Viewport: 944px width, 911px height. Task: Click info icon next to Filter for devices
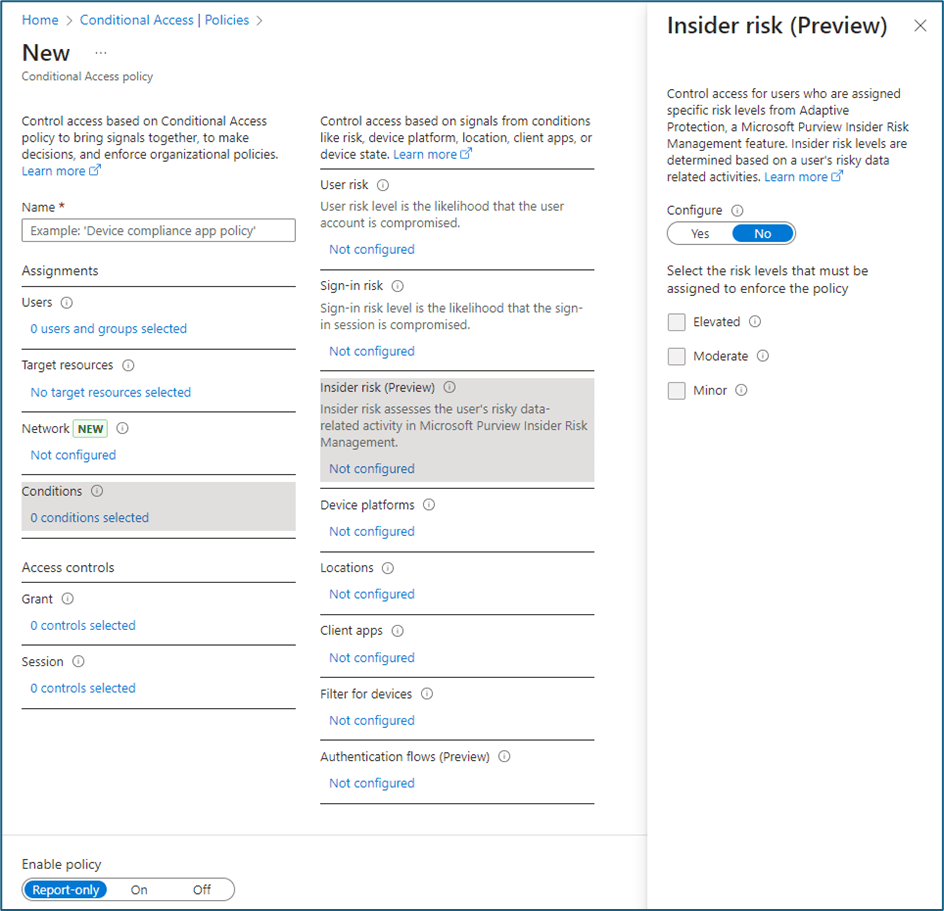[x=427, y=694]
